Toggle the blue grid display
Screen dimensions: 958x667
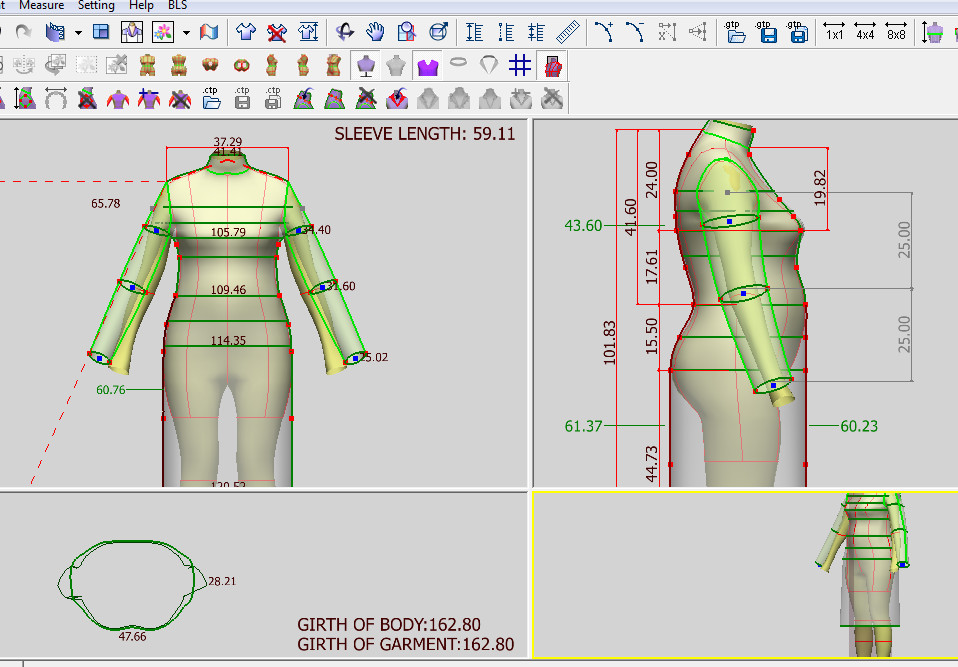[519, 66]
